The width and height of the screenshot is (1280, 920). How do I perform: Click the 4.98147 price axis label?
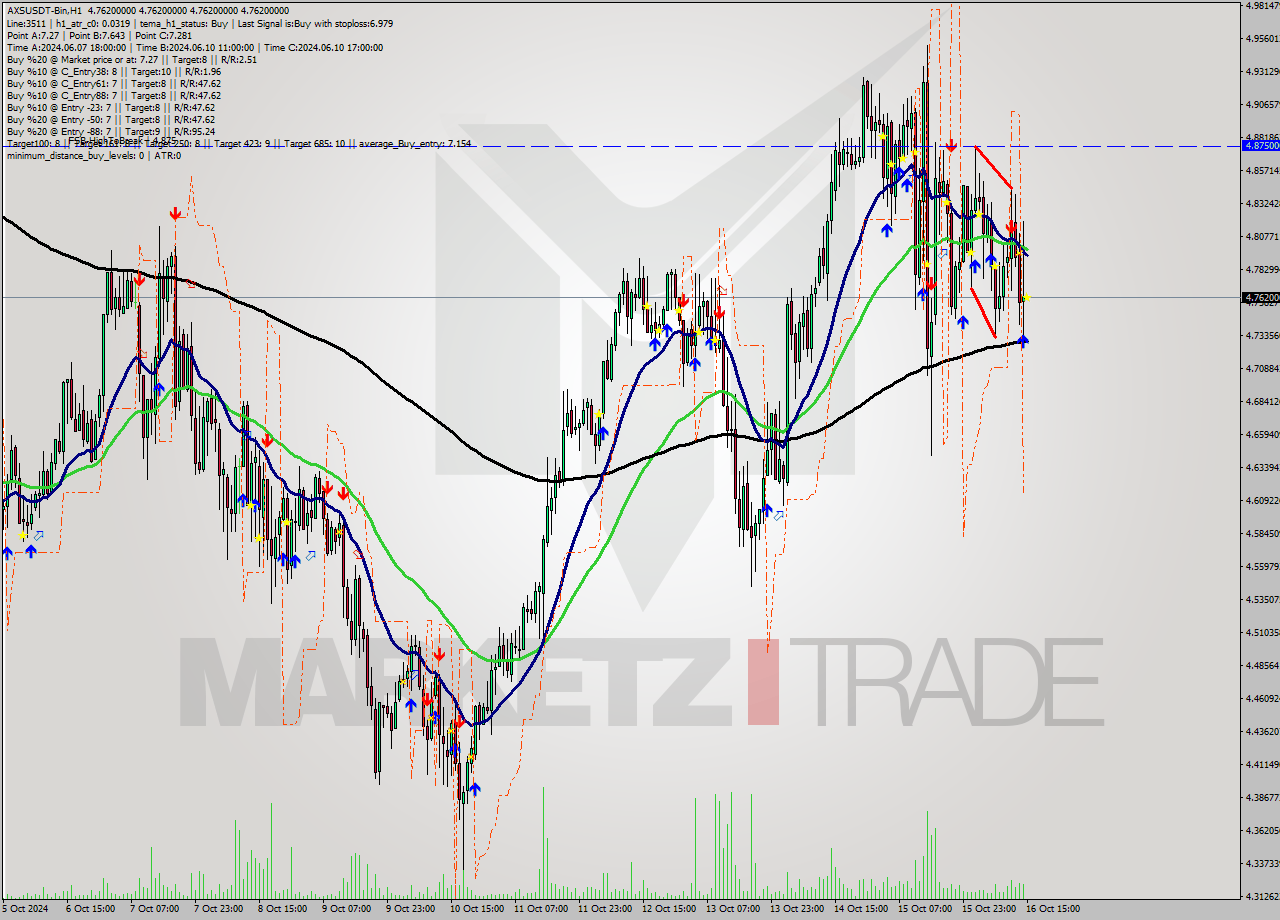(1261, 5)
